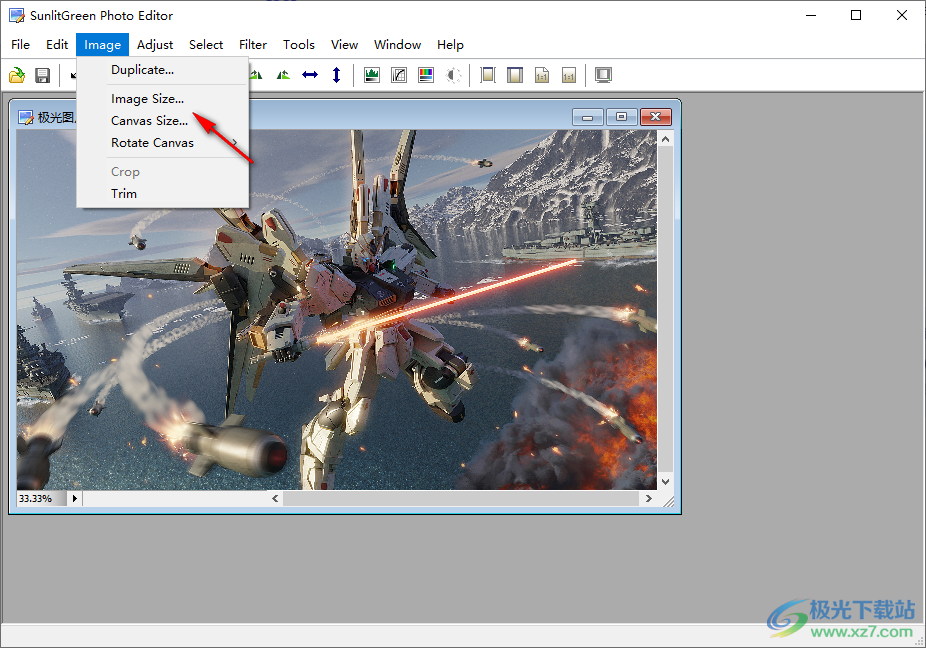Choose Image Size... menu entry
The width and height of the screenshot is (926, 648).
[162, 99]
